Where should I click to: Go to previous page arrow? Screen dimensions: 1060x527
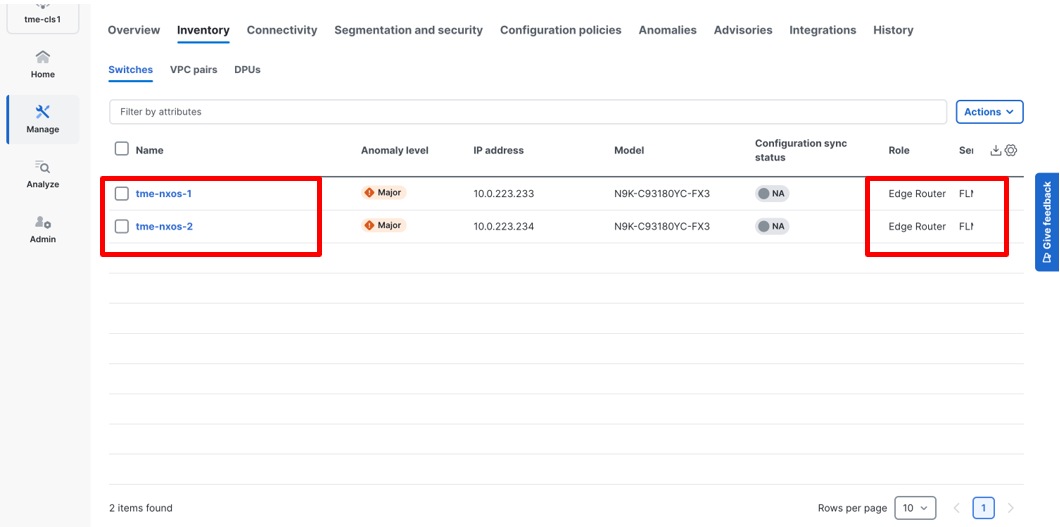pyautogui.click(x=957, y=507)
